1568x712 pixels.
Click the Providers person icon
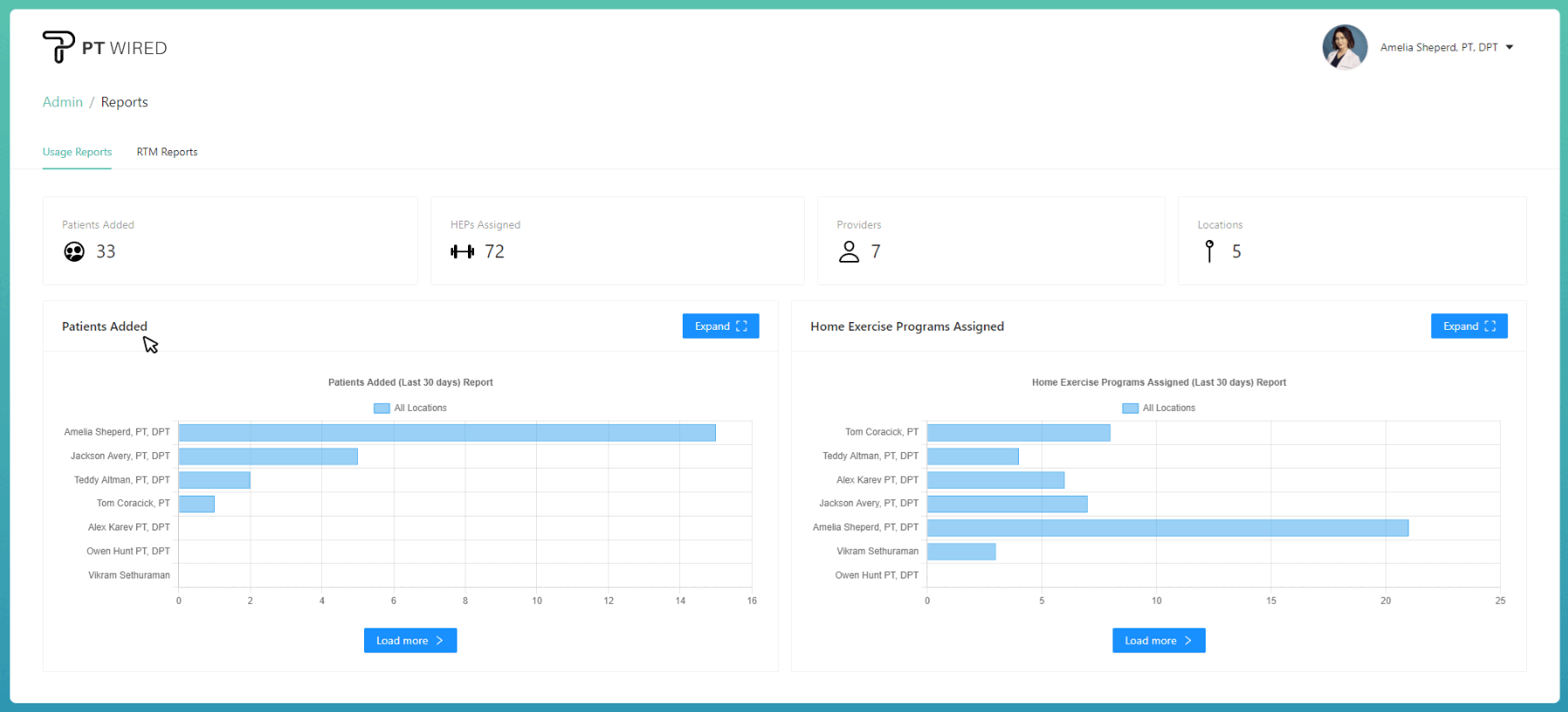click(x=849, y=252)
